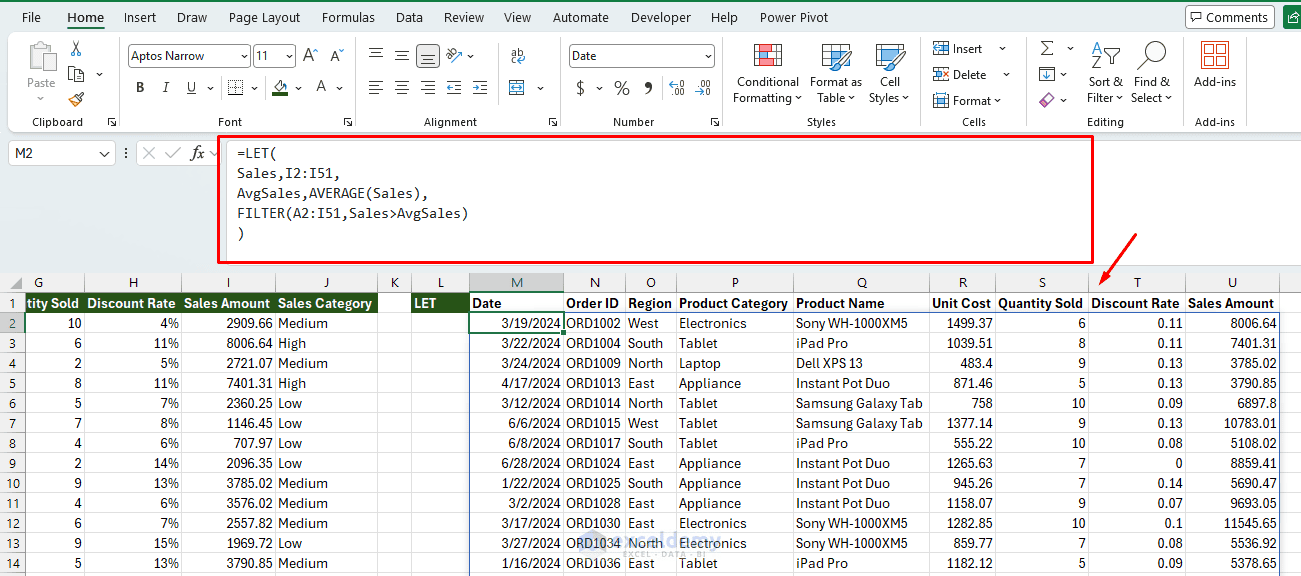Select row header 5

click(11, 383)
